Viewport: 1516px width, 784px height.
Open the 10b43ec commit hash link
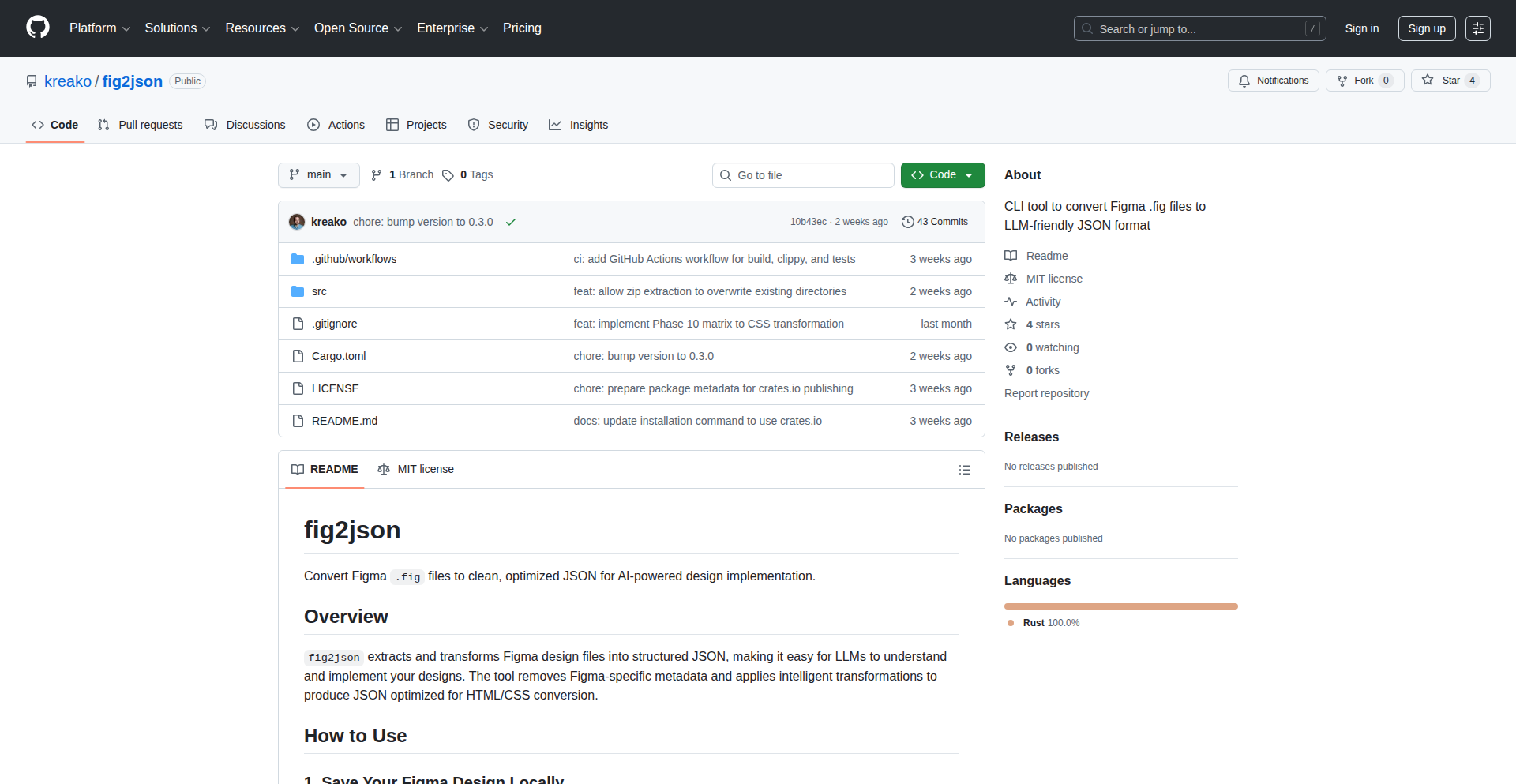tap(809, 222)
